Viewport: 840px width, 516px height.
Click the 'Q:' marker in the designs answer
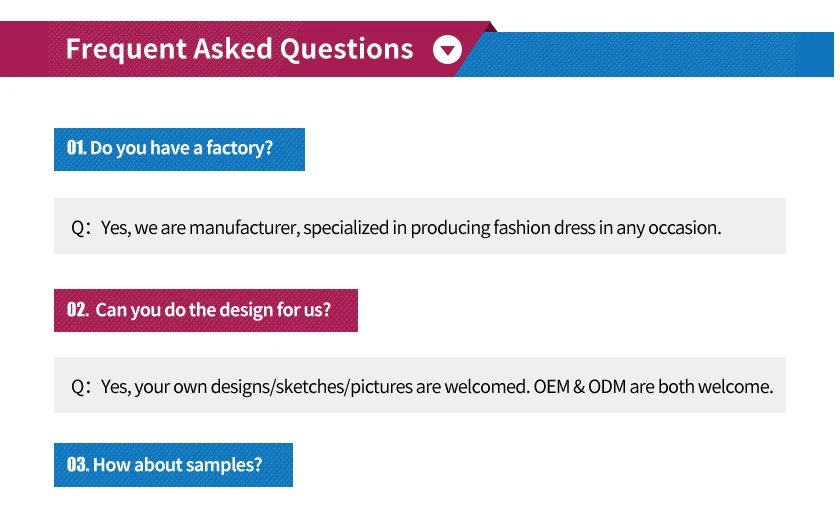coord(81,386)
